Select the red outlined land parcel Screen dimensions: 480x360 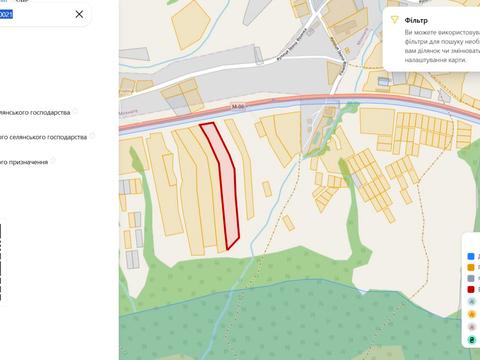coord(223,187)
